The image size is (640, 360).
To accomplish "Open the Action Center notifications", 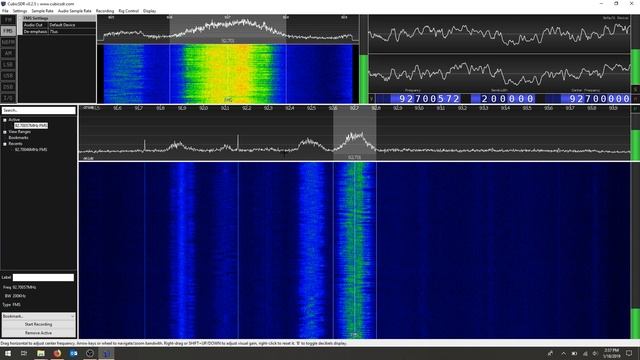I will click(x=629, y=353).
